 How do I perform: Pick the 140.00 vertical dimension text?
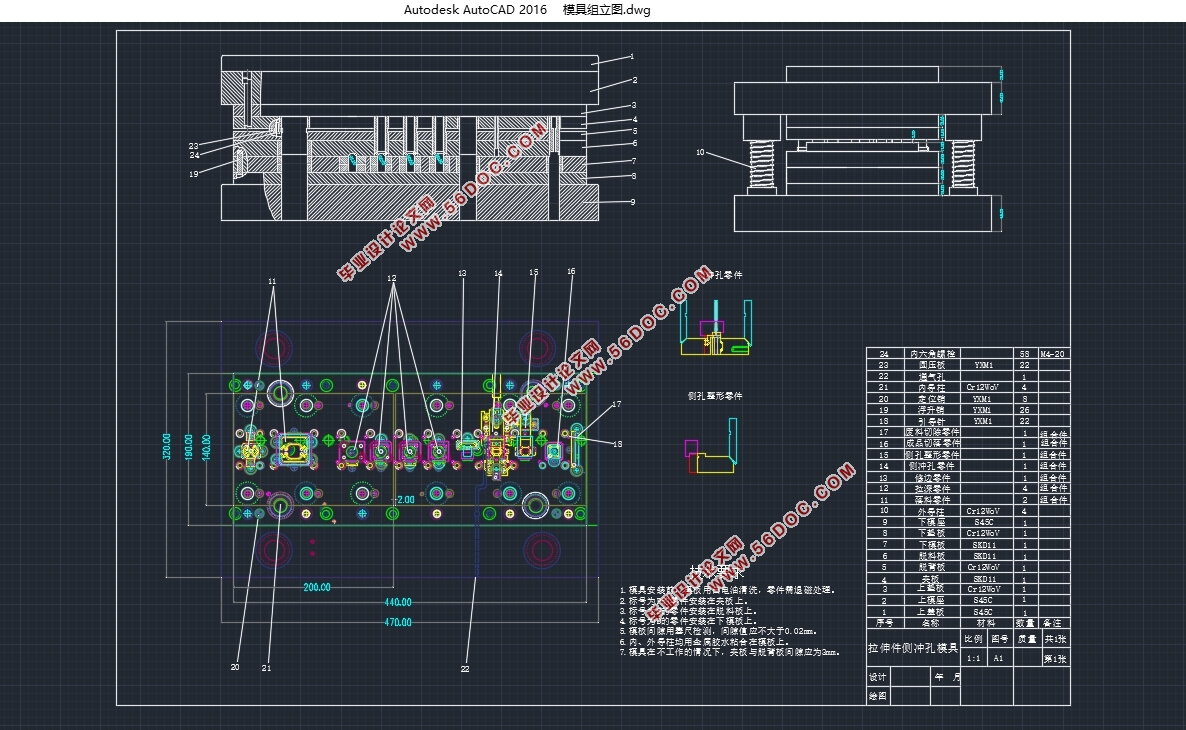pyautogui.click(x=206, y=446)
